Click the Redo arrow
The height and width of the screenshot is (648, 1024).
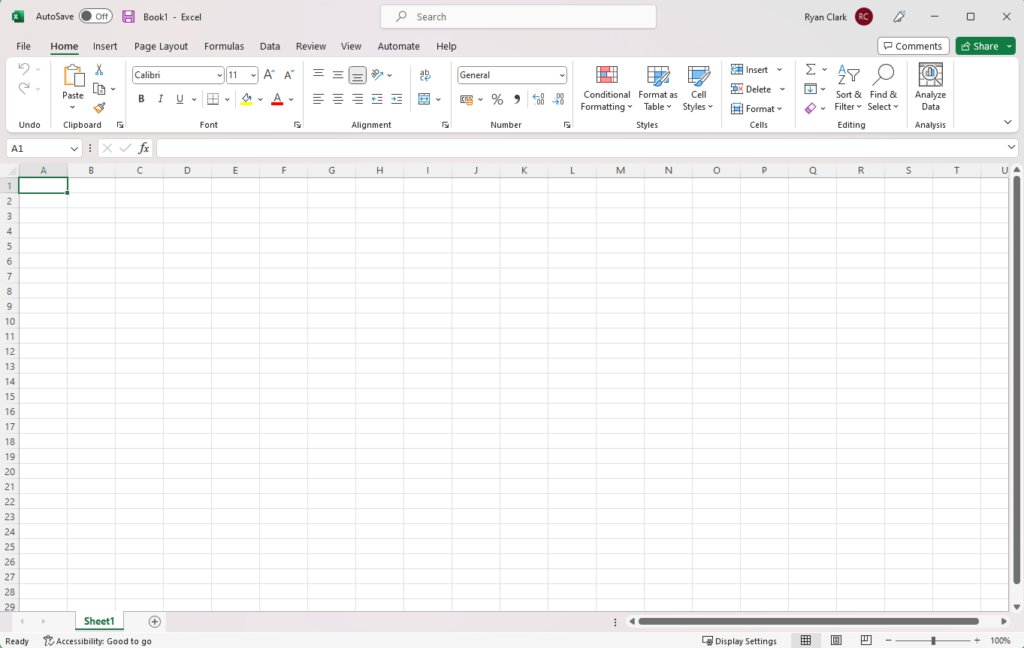click(24, 88)
